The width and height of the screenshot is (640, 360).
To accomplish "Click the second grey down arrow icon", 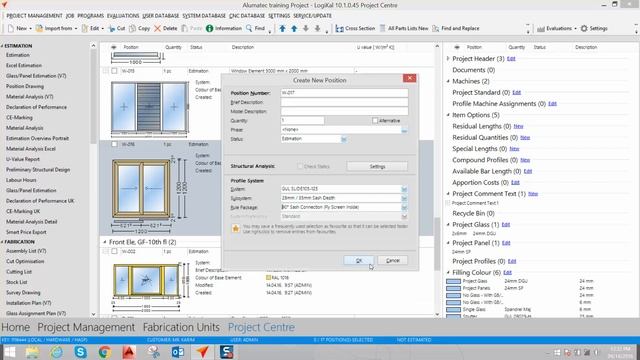I will 318,28.
